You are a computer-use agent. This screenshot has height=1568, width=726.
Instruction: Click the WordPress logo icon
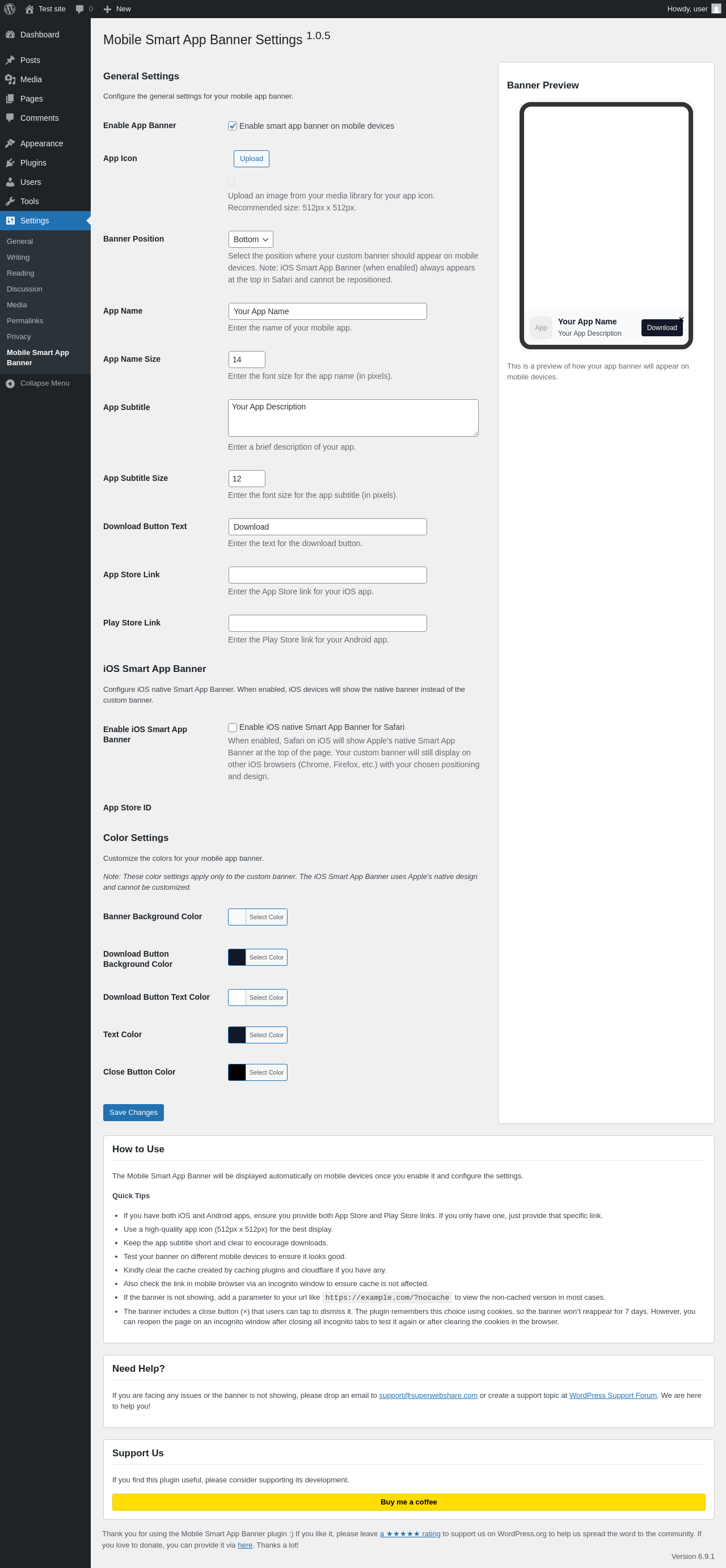pos(10,9)
